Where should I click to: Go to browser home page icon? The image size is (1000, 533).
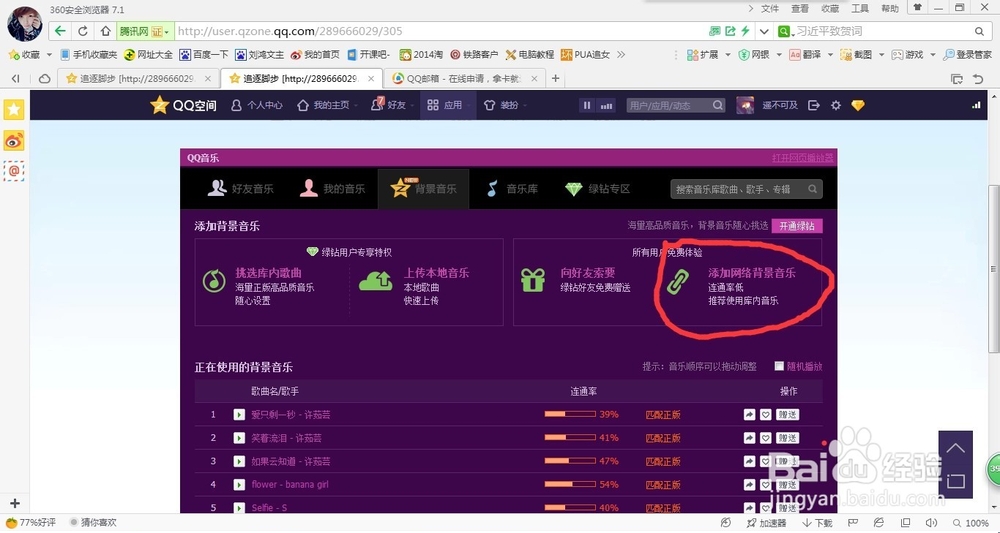point(106,31)
